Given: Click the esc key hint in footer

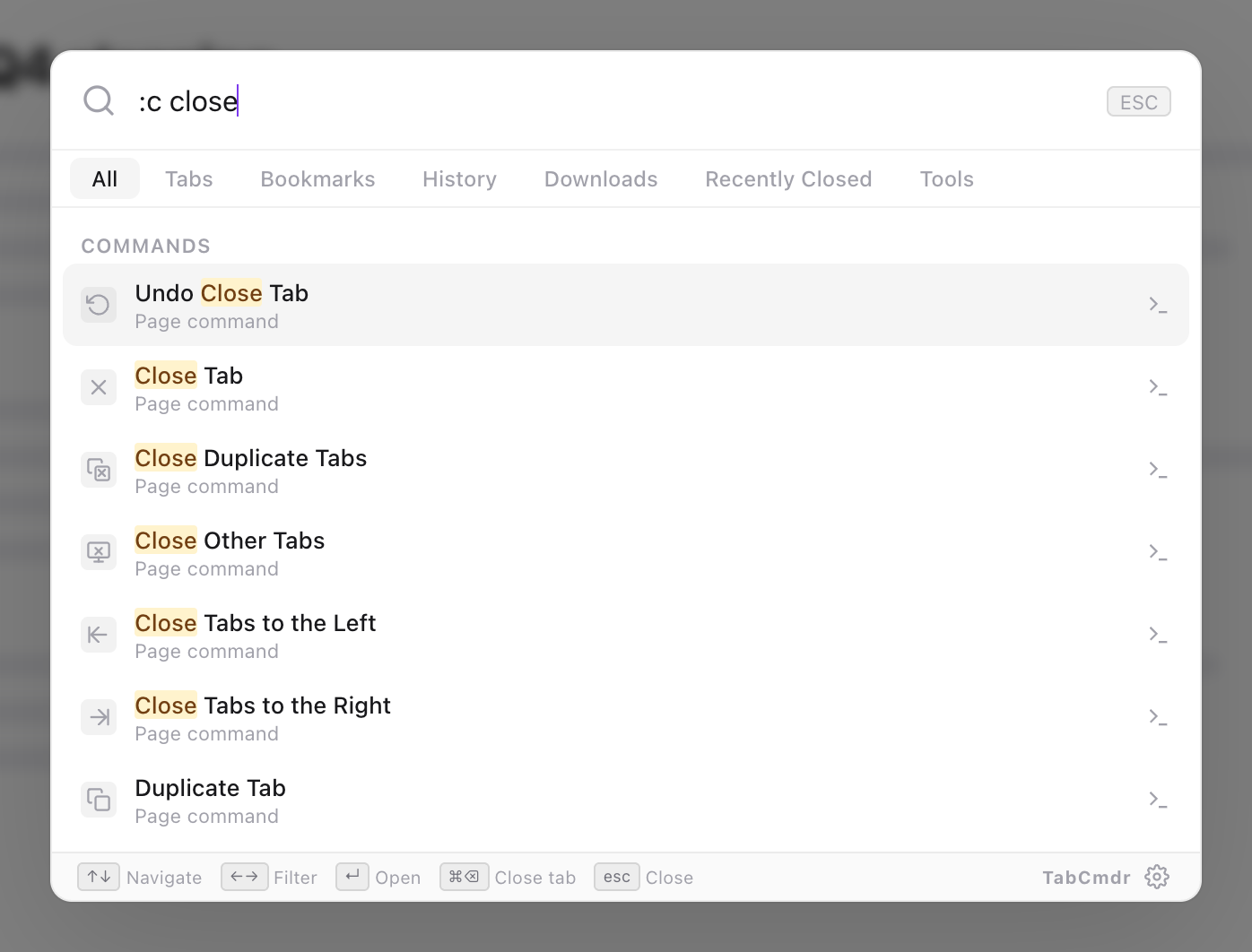Looking at the screenshot, I should click(x=617, y=877).
